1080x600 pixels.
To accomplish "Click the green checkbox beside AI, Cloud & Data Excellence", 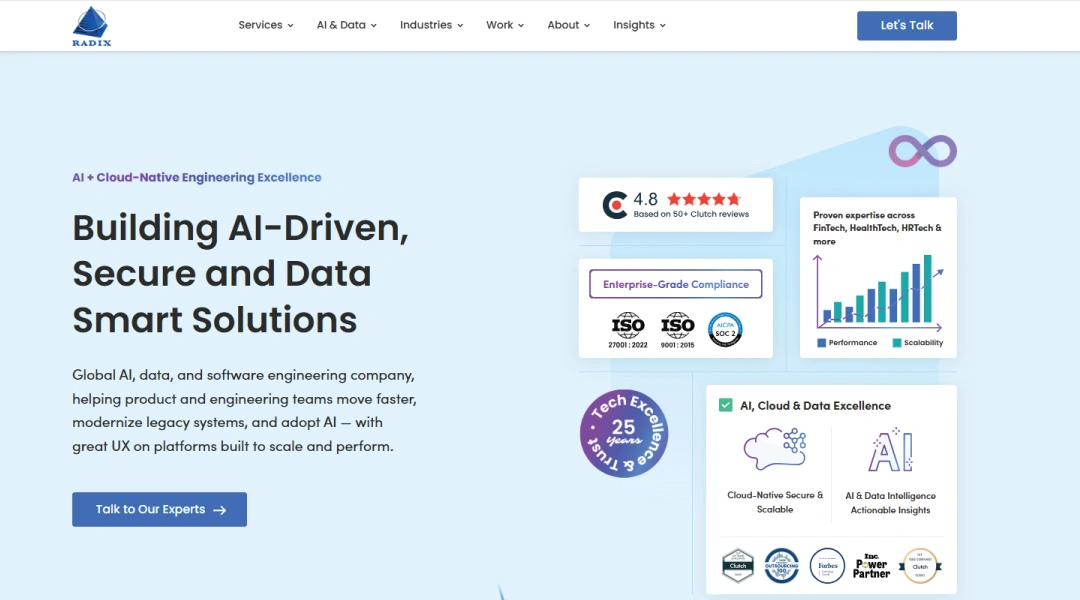I will [x=726, y=405].
